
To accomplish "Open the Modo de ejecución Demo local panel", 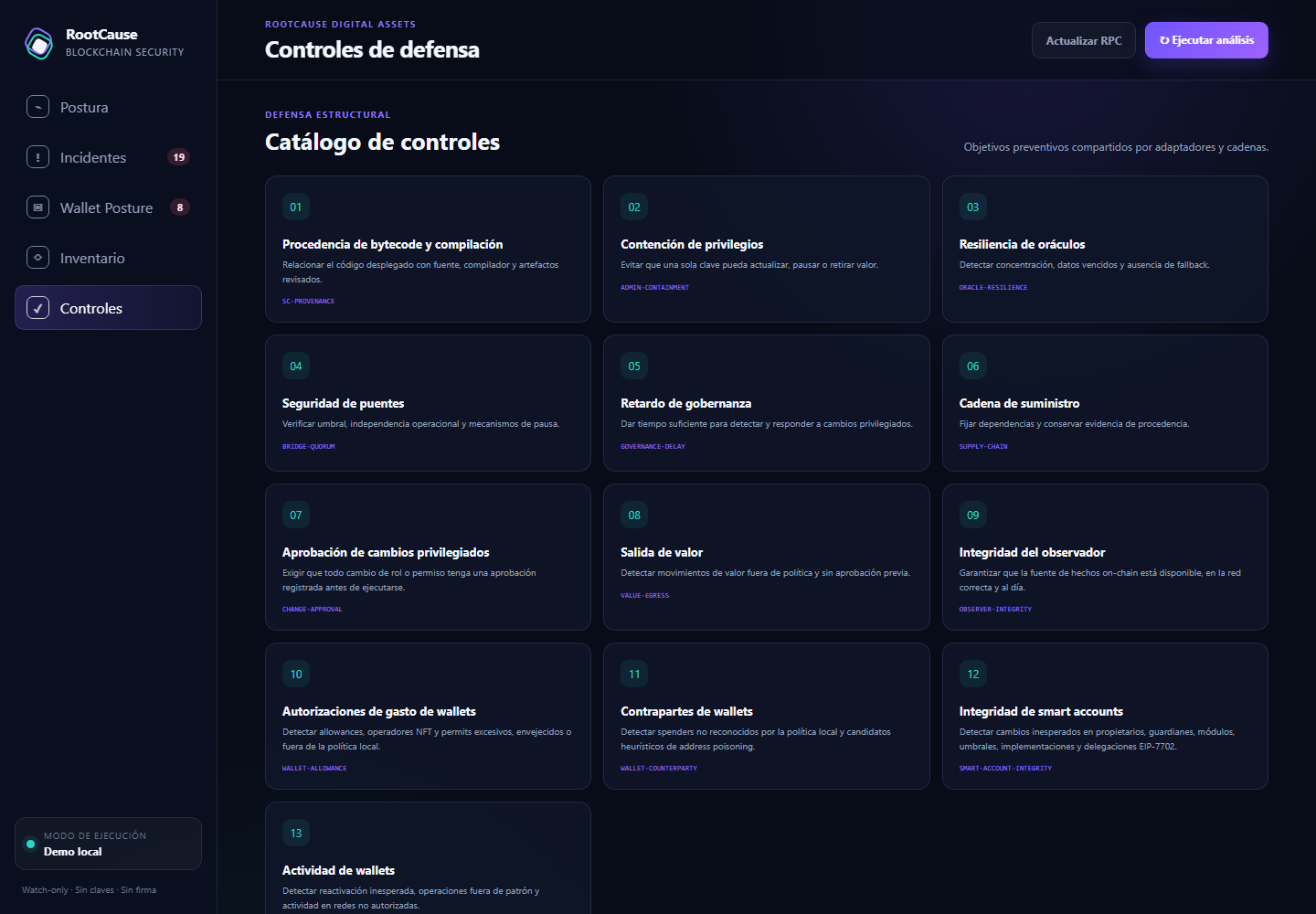I will pos(108,844).
